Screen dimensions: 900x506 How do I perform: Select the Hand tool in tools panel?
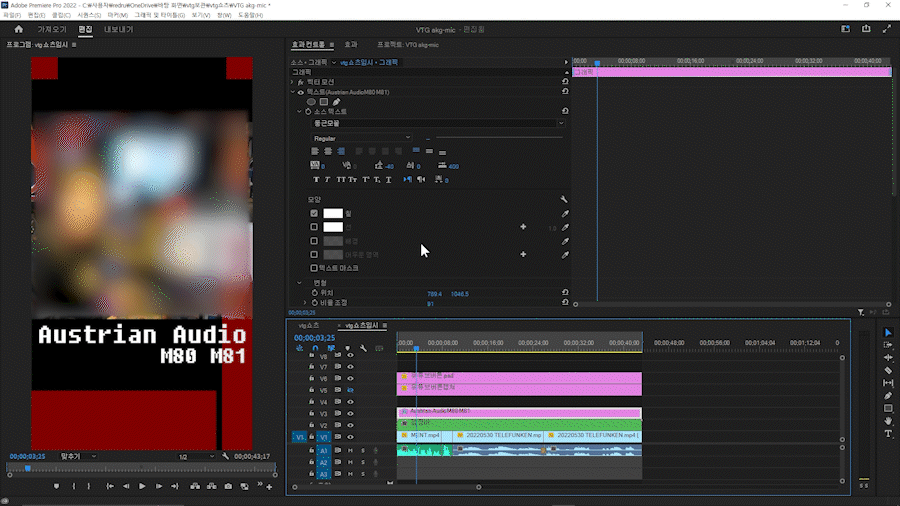[x=888, y=421]
